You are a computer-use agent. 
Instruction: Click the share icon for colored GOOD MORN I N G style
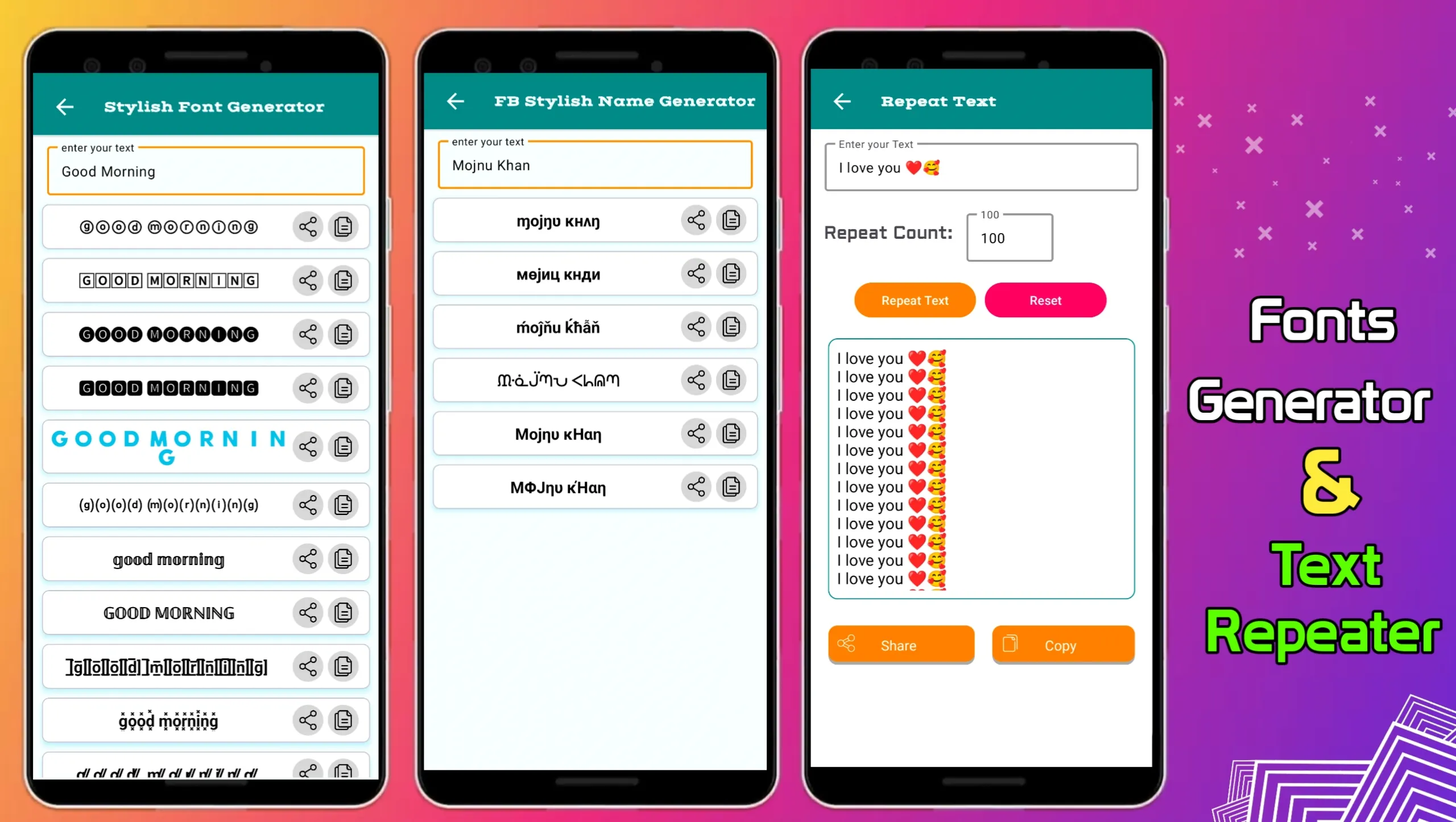pyautogui.click(x=308, y=446)
